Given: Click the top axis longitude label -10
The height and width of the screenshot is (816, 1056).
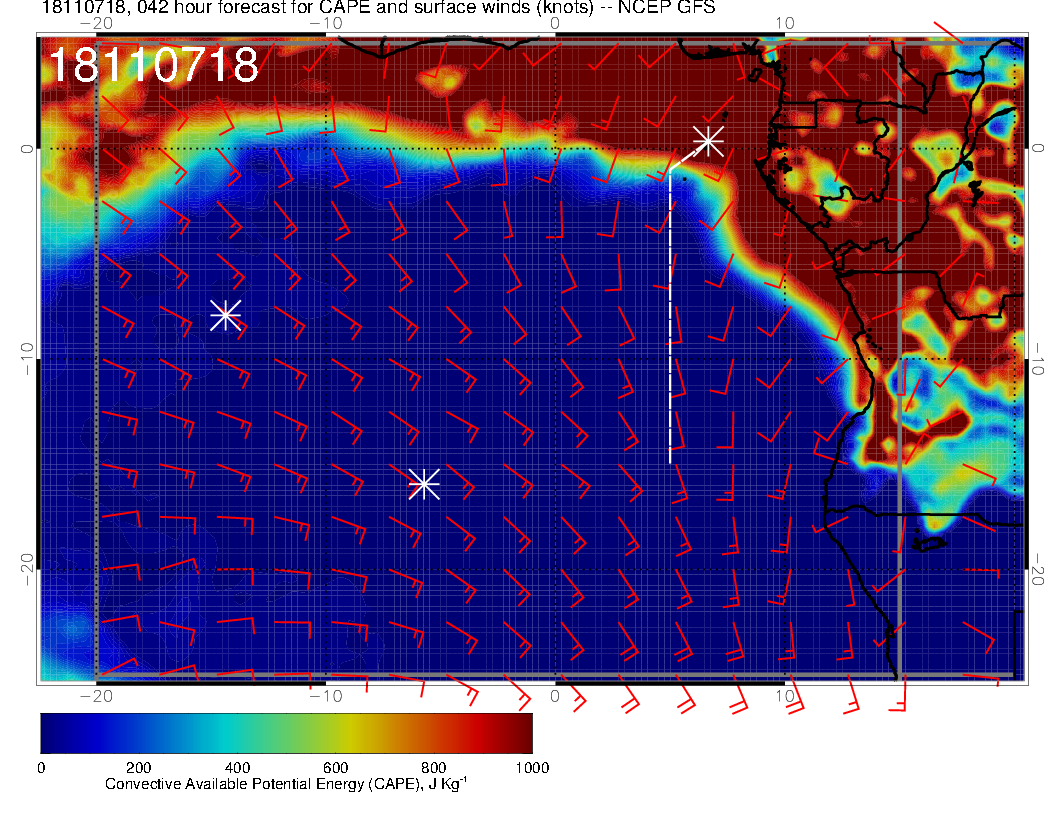Looking at the screenshot, I should [x=326, y=24].
